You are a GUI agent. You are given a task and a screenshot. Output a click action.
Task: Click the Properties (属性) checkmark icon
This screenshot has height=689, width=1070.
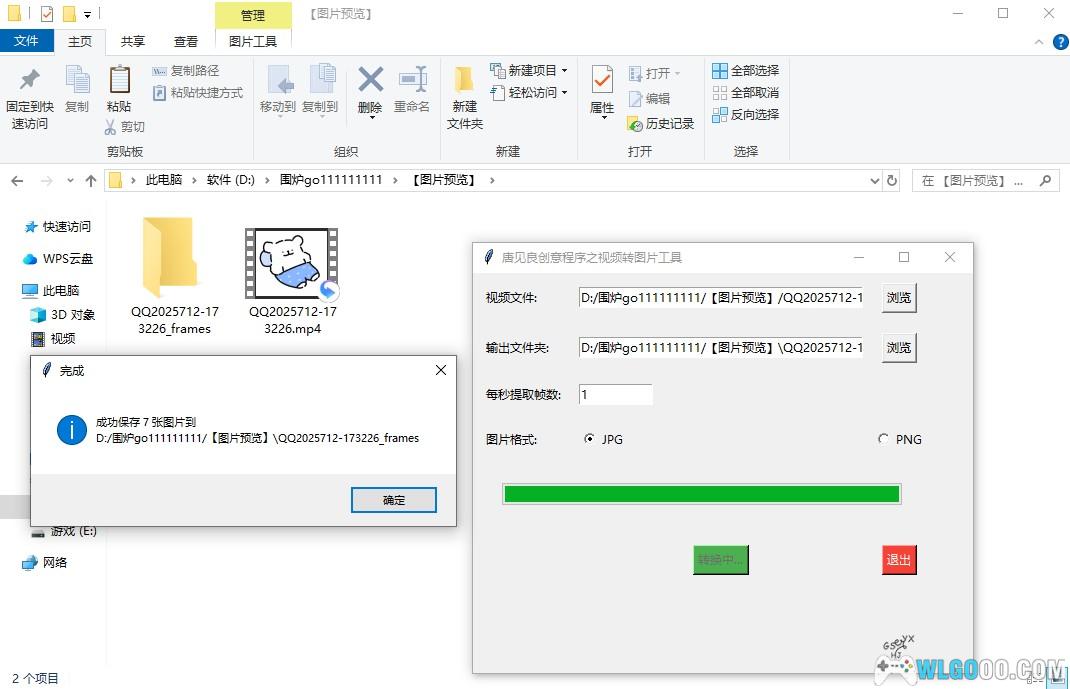click(602, 80)
